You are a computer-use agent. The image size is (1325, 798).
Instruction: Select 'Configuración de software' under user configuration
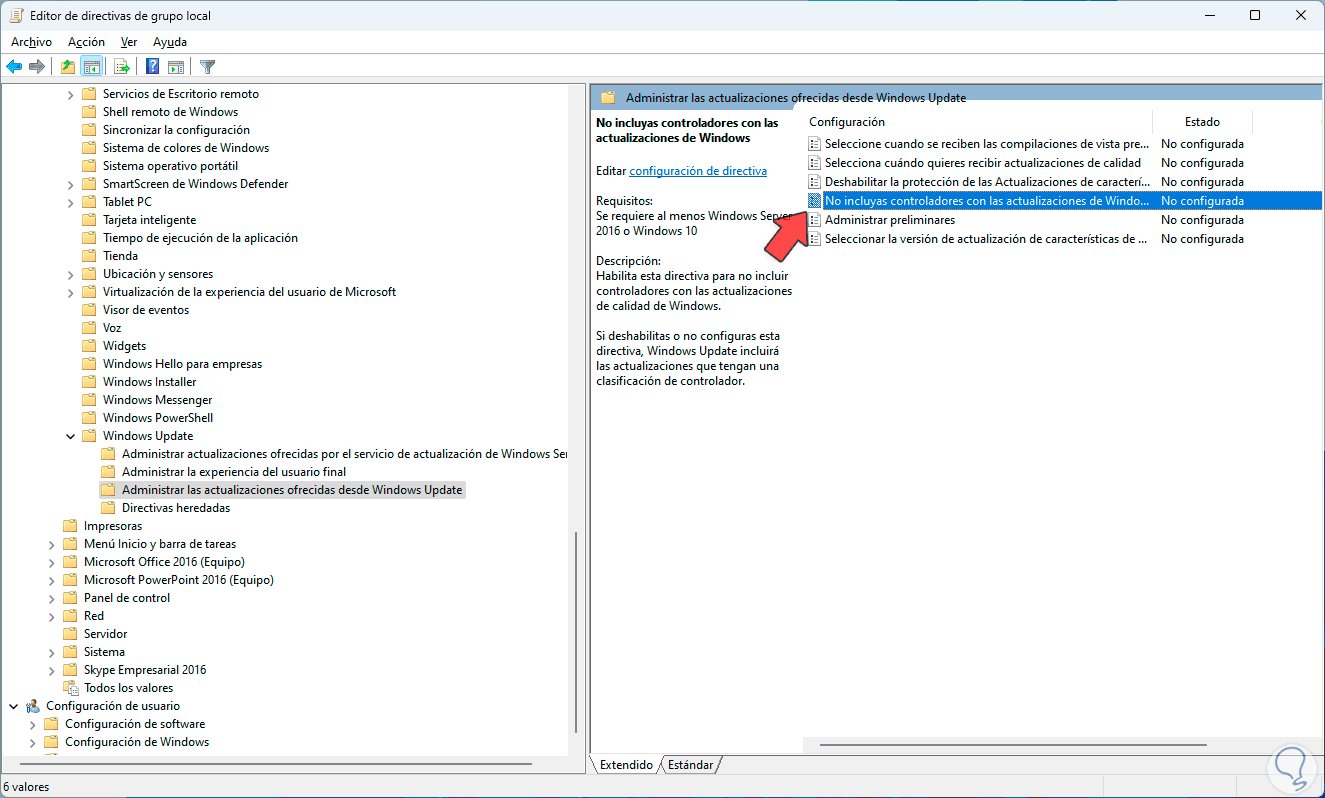tap(135, 724)
